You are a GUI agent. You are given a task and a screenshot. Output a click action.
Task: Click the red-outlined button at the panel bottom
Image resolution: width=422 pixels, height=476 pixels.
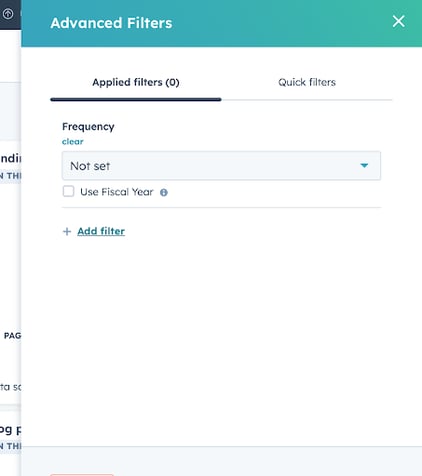(82, 474)
